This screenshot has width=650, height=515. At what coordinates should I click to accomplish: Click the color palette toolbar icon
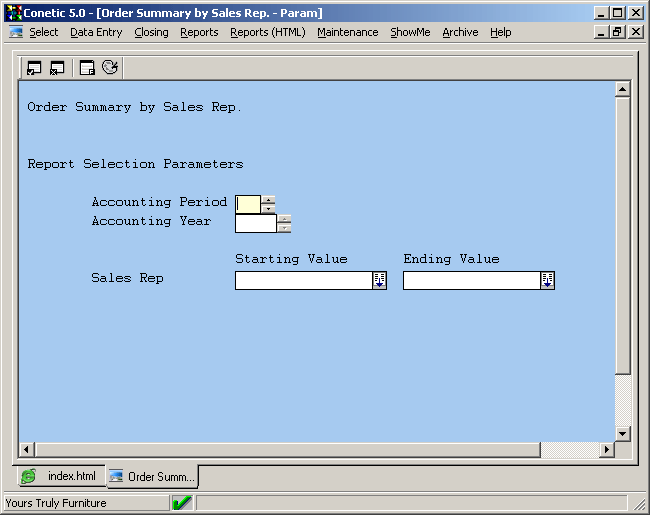point(110,68)
